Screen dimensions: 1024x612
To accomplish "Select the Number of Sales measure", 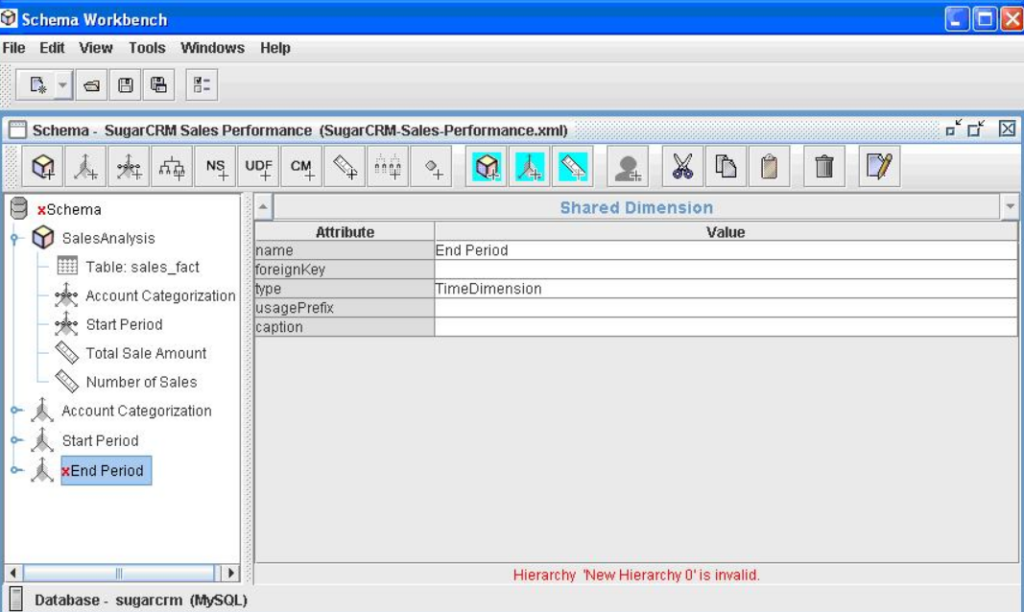I will (x=141, y=382).
